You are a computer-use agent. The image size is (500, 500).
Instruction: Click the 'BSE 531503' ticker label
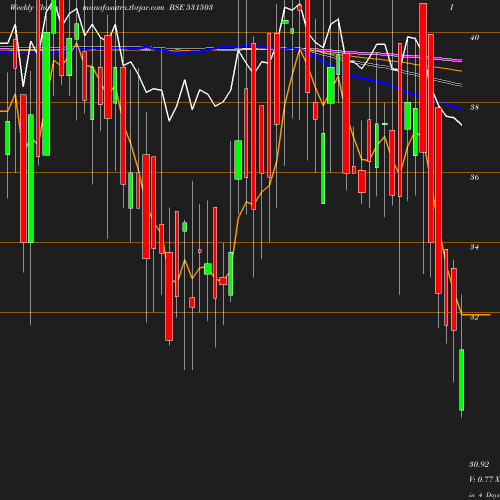(x=191, y=7)
